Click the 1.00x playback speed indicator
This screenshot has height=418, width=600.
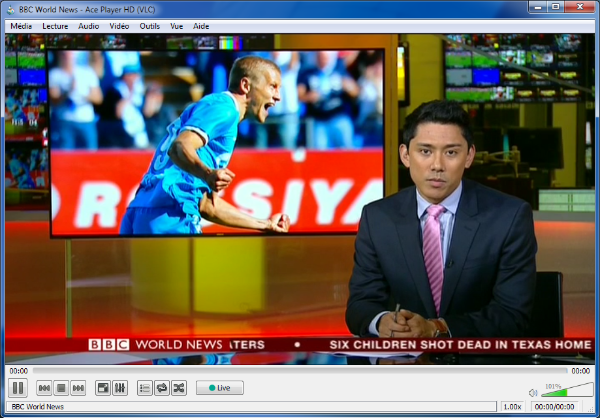click(x=512, y=407)
